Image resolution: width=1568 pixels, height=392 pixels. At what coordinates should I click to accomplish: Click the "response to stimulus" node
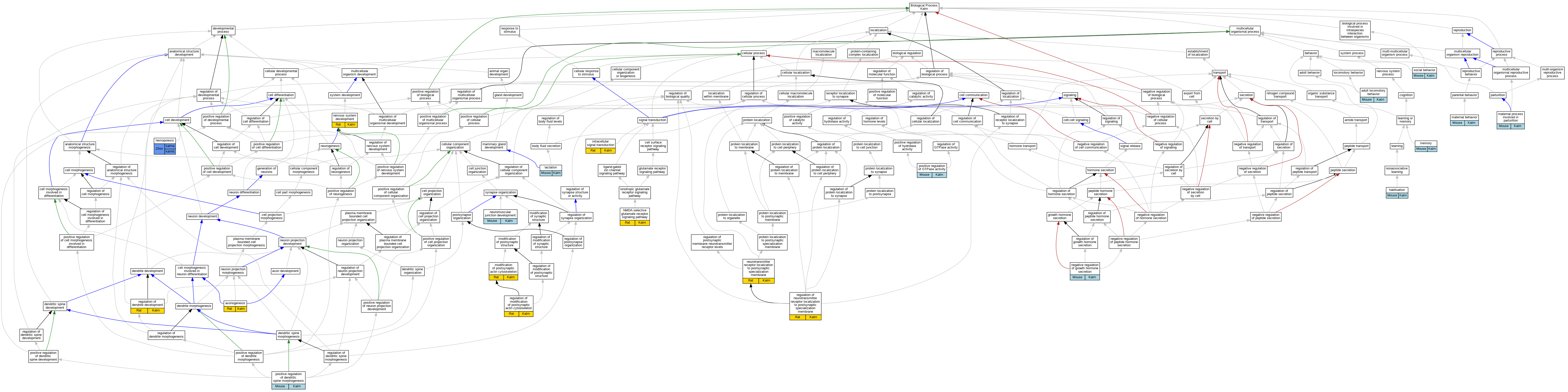tap(509, 30)
